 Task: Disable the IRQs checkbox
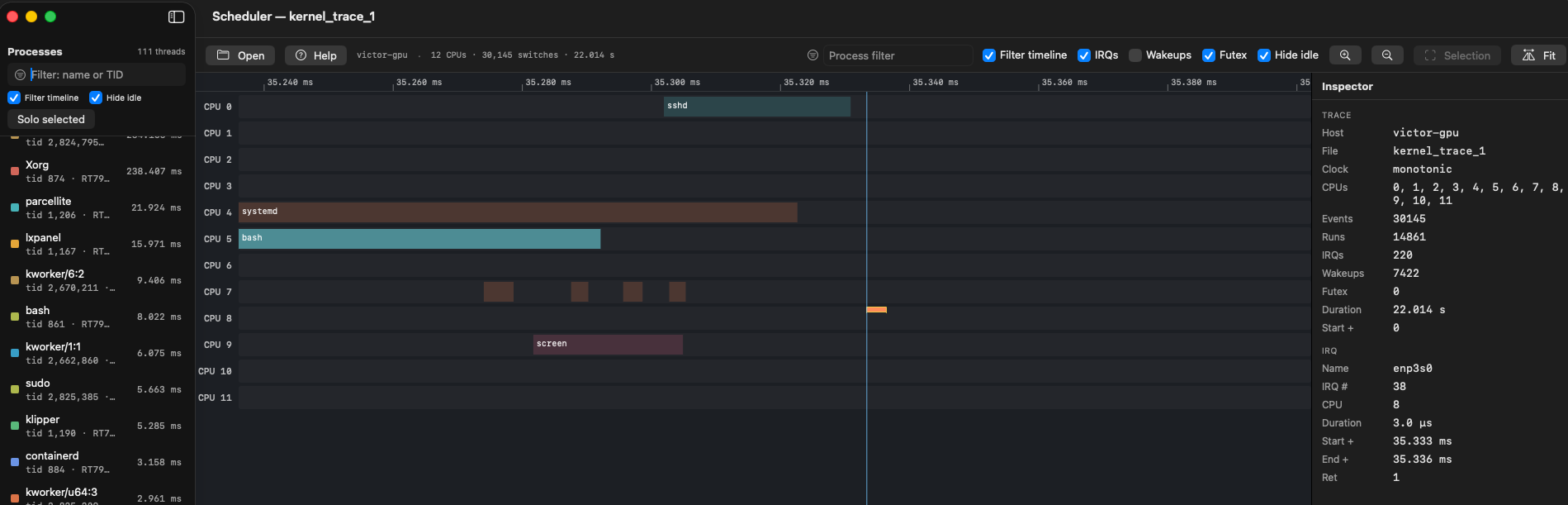coord(1084,55)
